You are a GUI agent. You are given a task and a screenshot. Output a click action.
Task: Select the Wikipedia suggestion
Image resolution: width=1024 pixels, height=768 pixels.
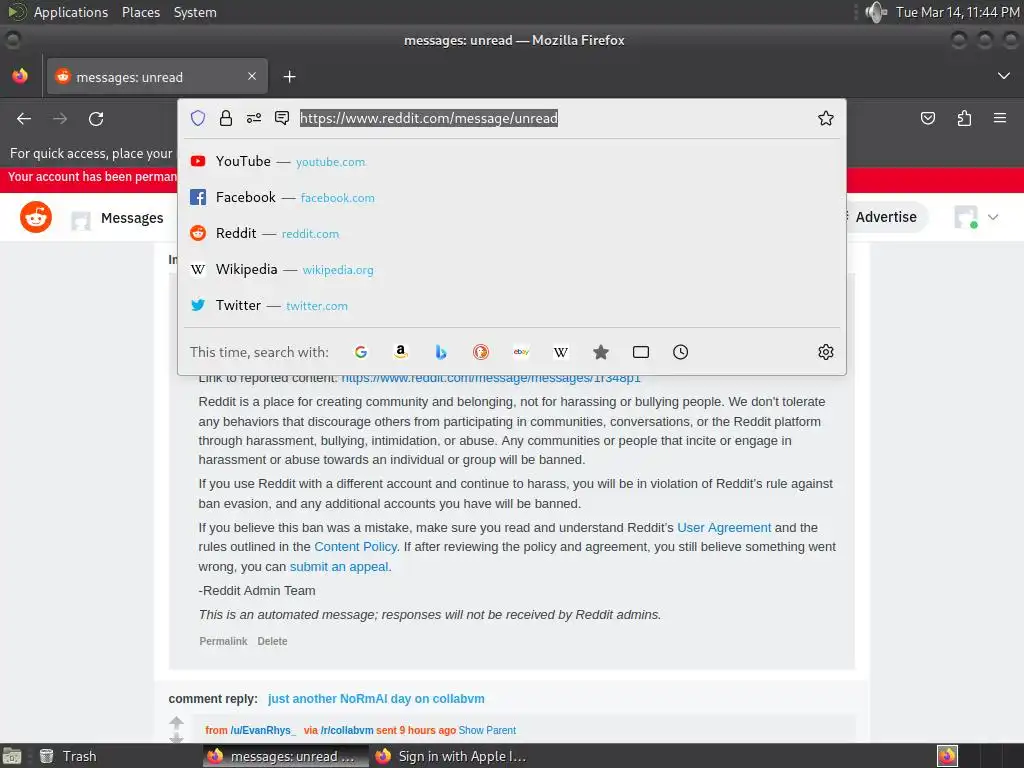coord(511,269)
